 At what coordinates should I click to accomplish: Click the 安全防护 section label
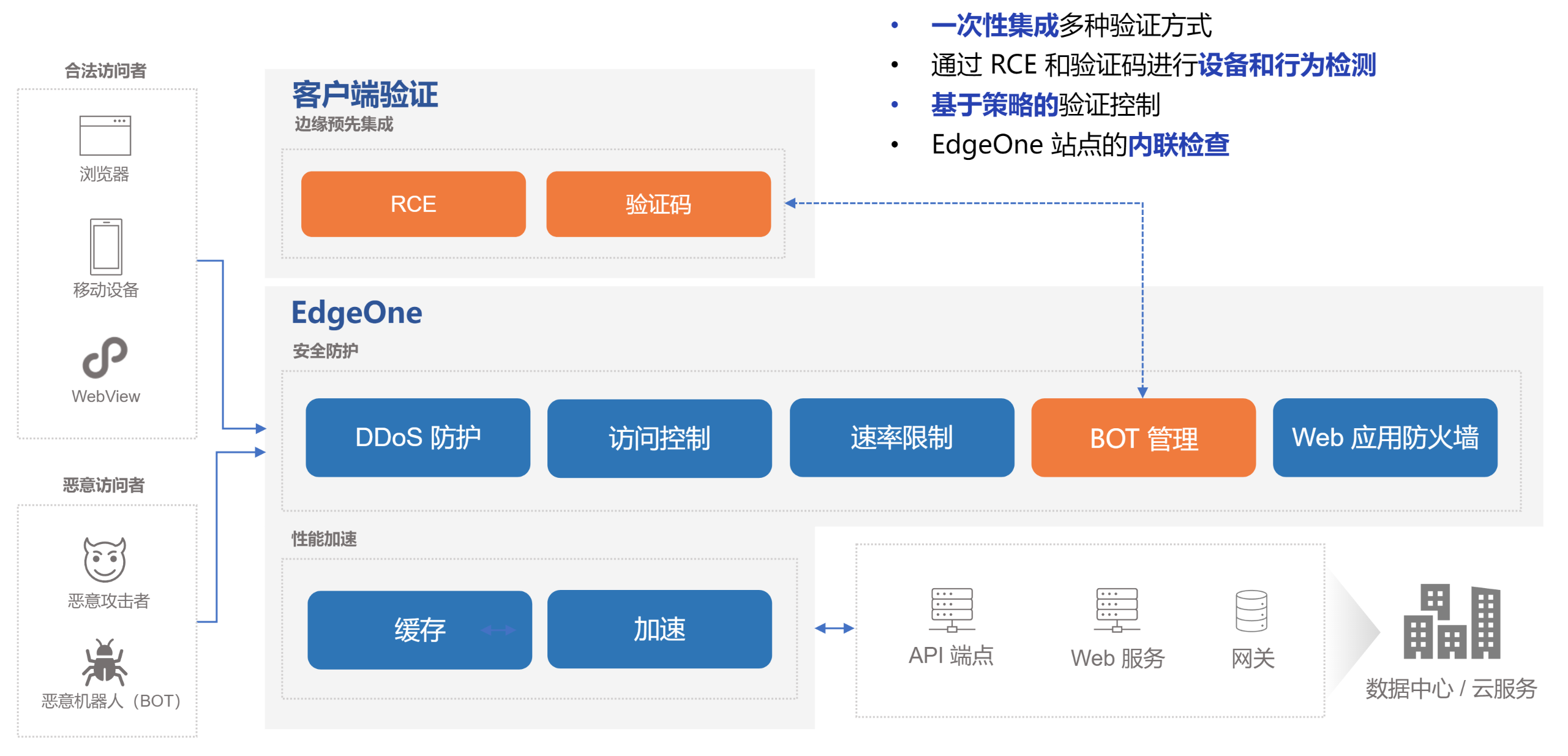[325, 350]
